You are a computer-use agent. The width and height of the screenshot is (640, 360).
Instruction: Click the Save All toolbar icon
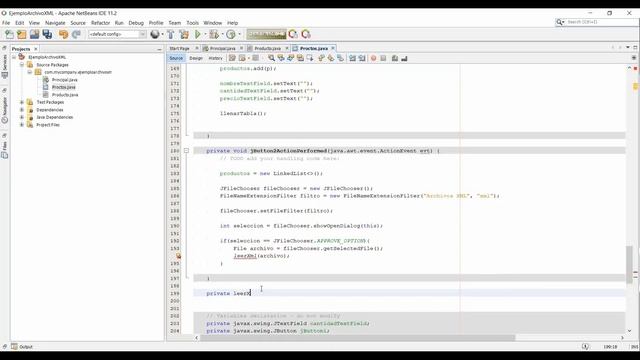[47, 34]
